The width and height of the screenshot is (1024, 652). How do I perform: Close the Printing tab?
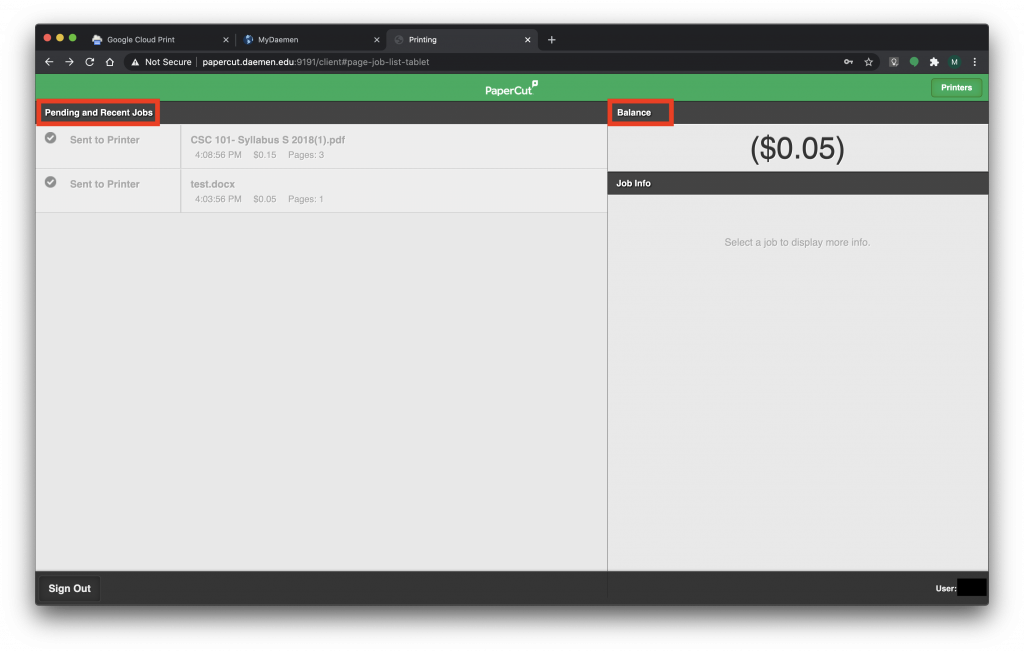pos(528,40)
